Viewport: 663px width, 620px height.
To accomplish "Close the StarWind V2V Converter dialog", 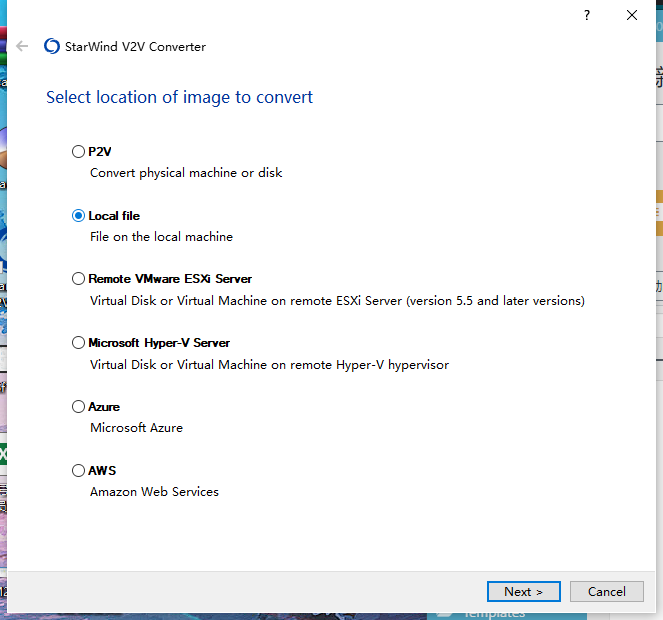I will (632, 15).
